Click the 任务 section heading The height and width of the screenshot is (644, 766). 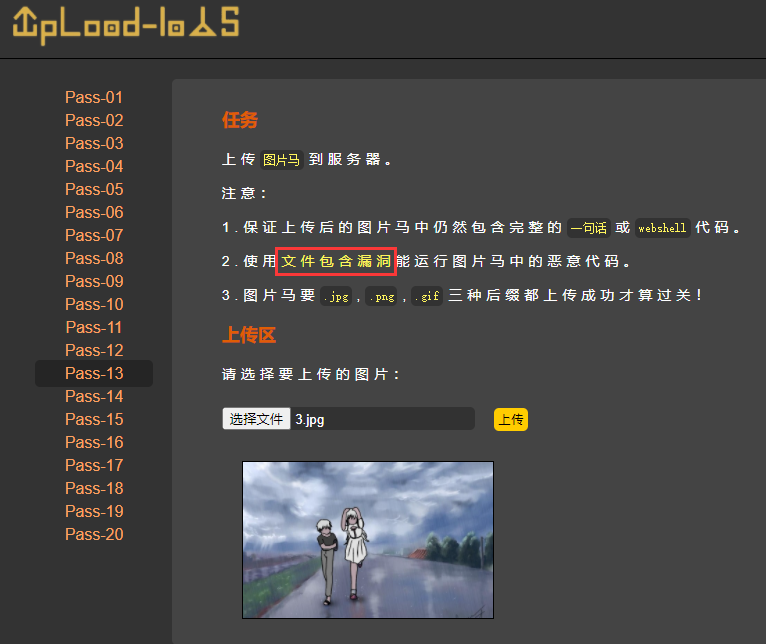(240, 120)
